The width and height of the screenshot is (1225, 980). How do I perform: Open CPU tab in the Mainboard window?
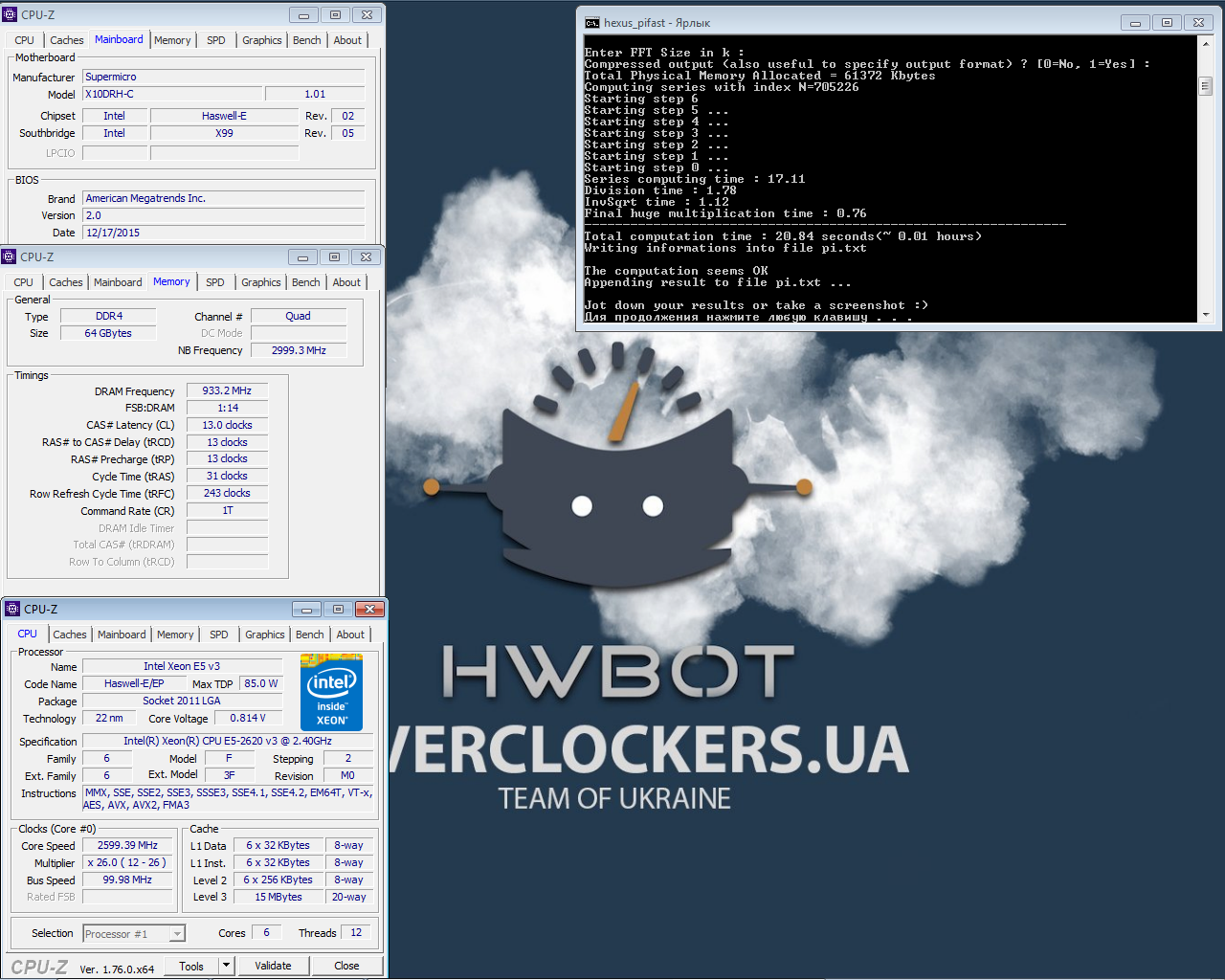25,40
